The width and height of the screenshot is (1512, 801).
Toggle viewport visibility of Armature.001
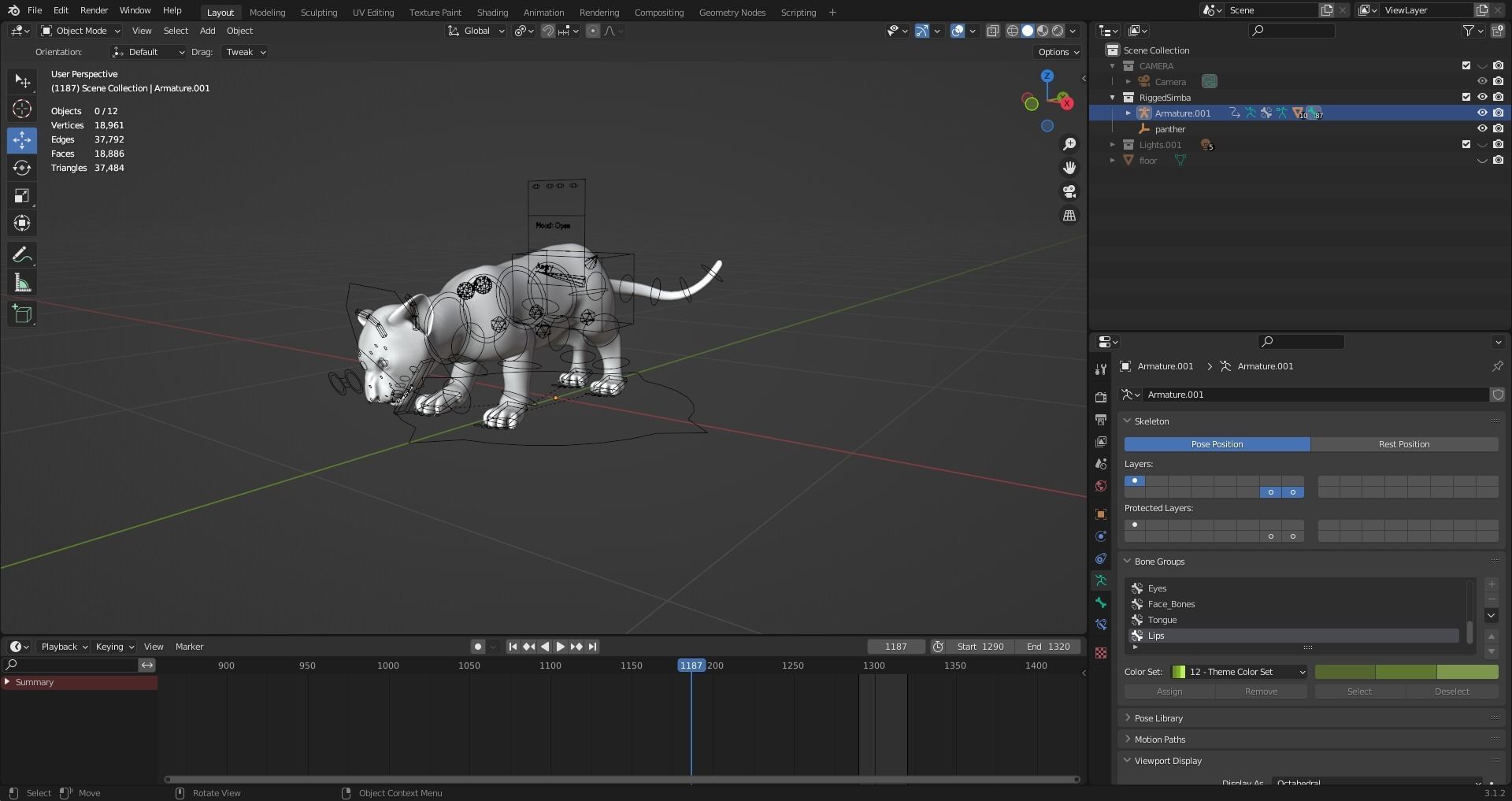click(1482, 113)
